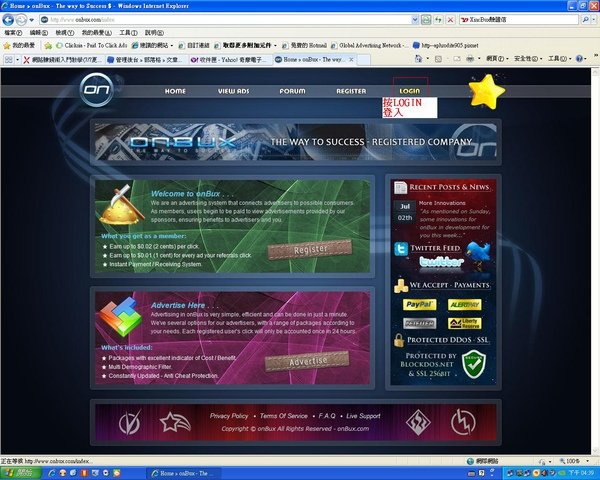Click VIEW ADS in site navigation
The width and height of the screenshot is (600, 480).
(x=233, y=91)
